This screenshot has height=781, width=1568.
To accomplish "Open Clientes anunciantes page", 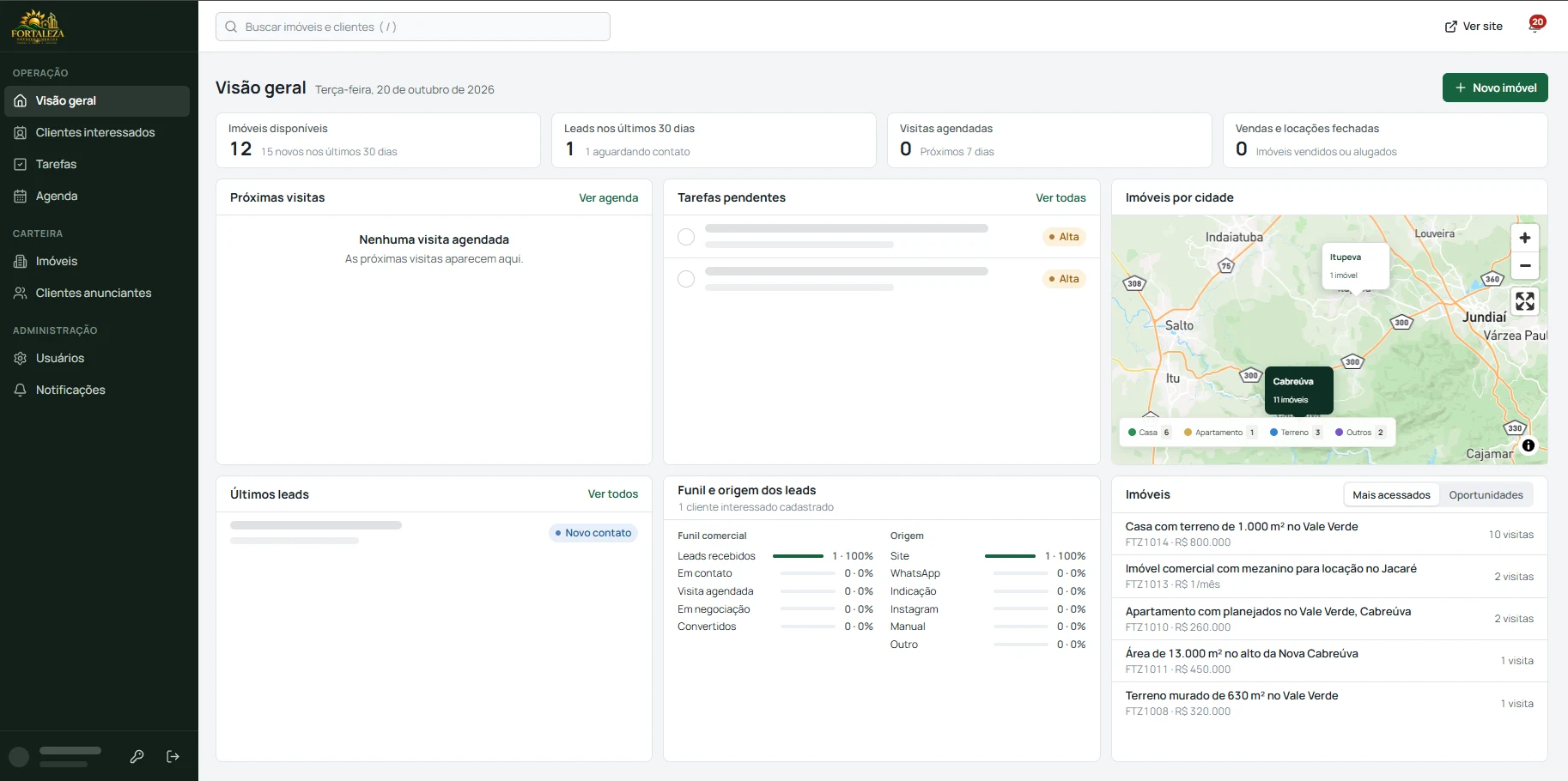I will (97, 293).
